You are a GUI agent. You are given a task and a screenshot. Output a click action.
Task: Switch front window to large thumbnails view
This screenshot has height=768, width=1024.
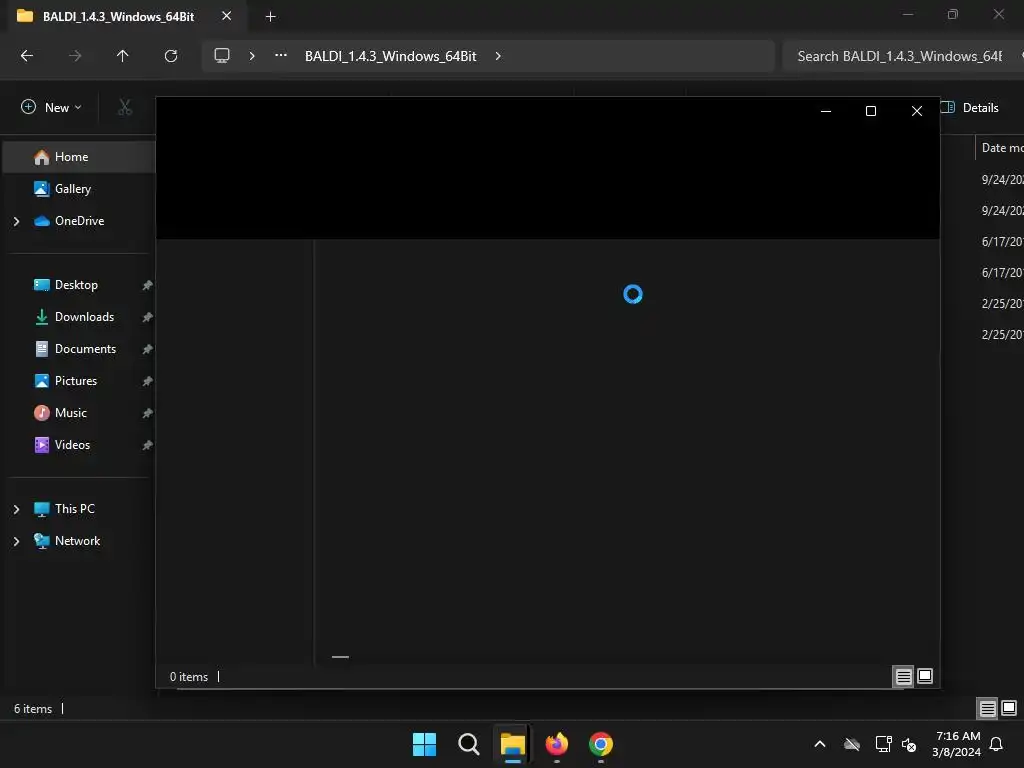pos(925,677)
